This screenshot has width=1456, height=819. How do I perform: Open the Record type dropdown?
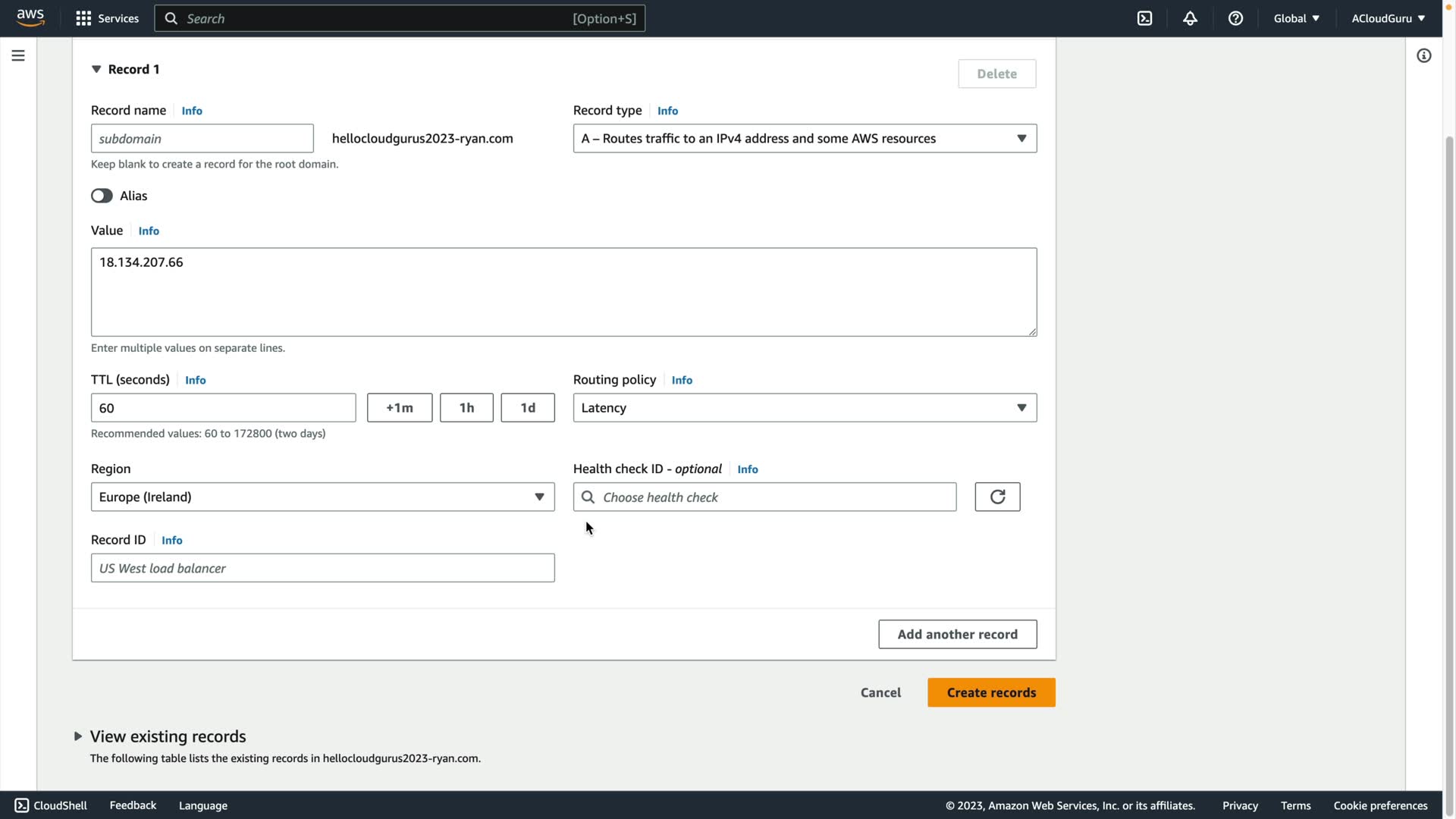coord(805,138)
